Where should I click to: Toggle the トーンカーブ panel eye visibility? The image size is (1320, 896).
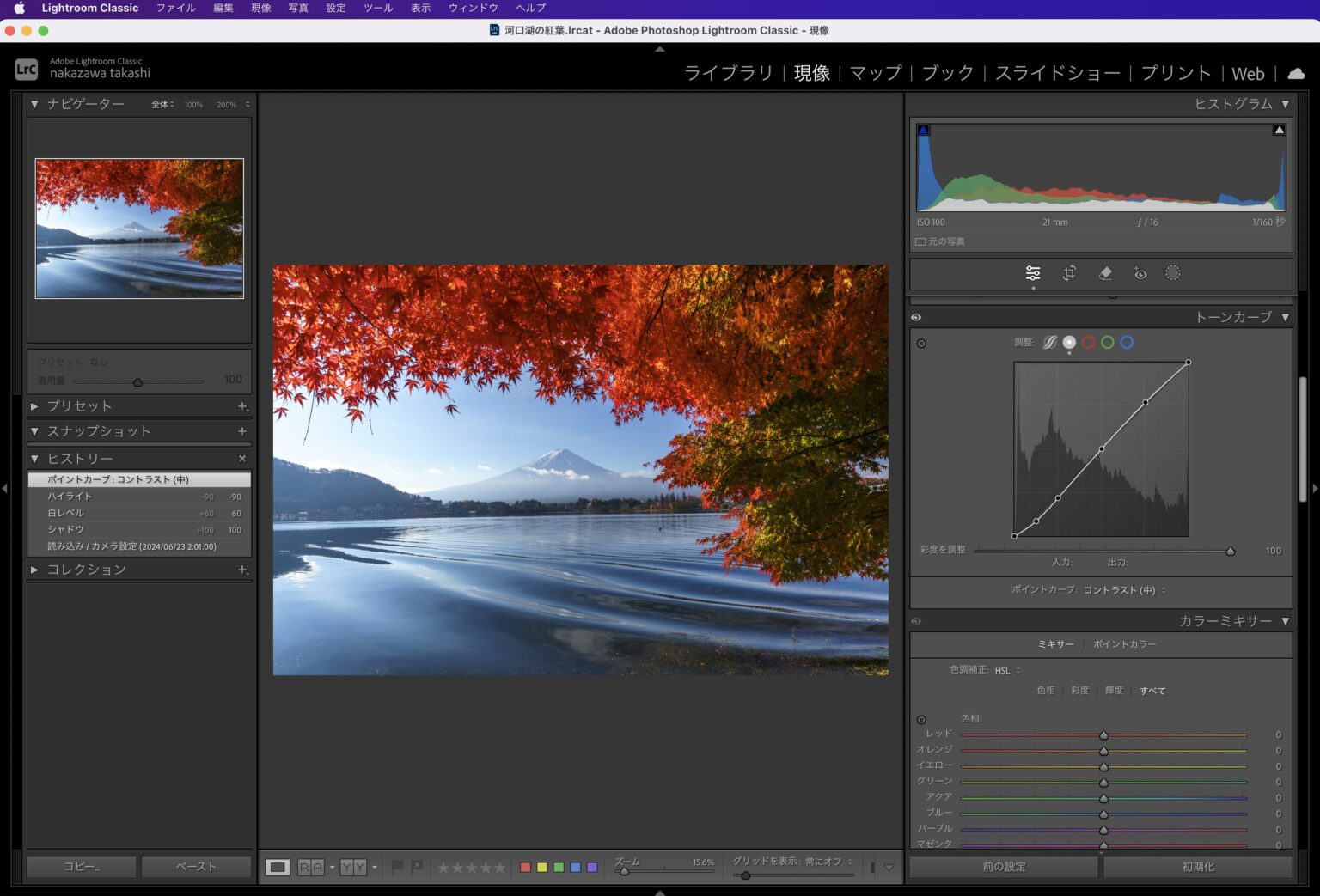point(916,317)
